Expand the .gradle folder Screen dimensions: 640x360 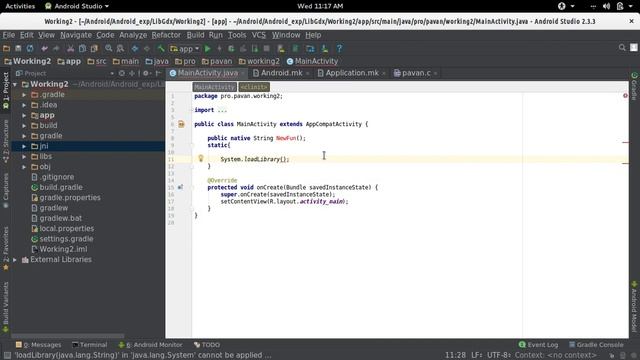pyautogui.click(x=24, y=95)
